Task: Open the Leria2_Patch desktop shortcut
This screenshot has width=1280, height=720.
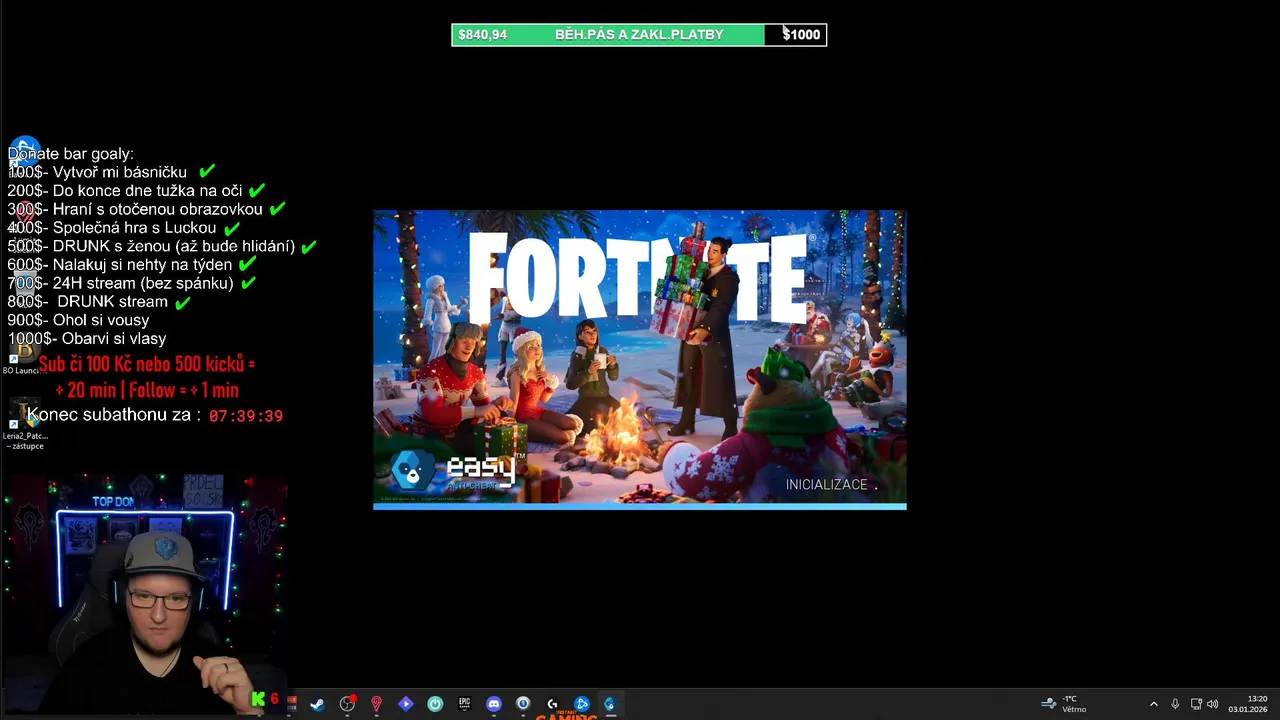Action: point(23,424)
